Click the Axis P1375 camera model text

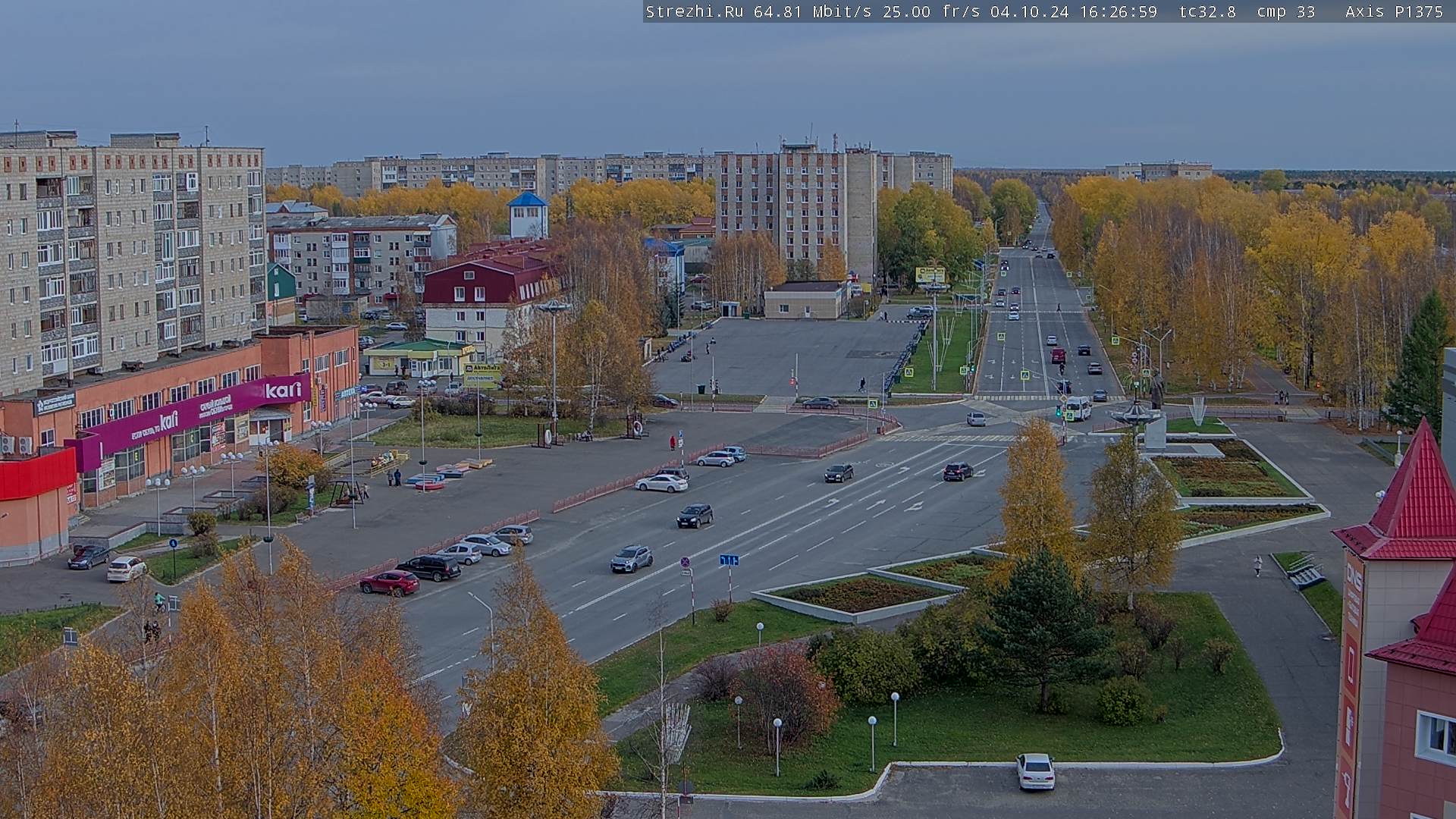click(x=1394, y=11)
